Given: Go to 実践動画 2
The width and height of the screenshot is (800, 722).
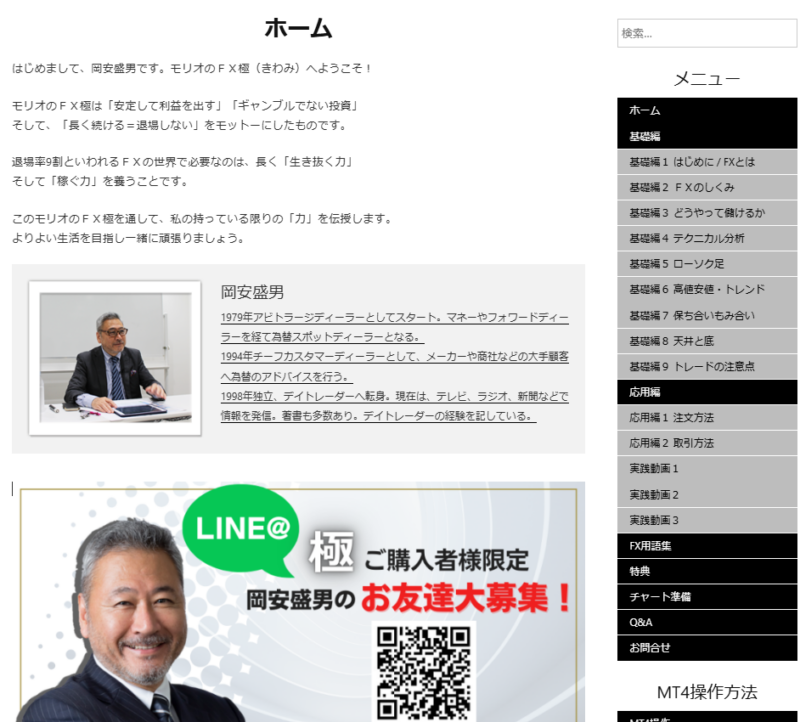Looking at the screenshot, I should (707, 494).
